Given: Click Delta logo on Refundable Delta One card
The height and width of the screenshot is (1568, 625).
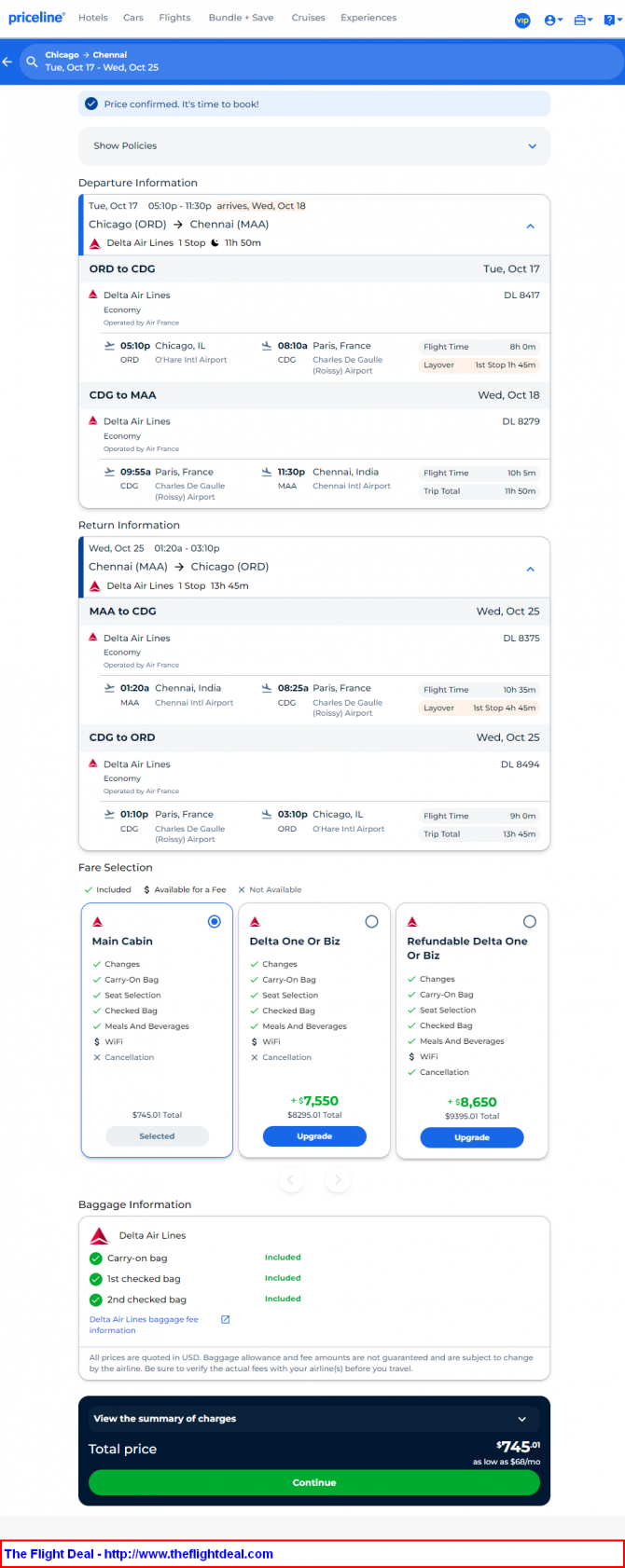Looking at the screenshot, I should click(412, 922).
